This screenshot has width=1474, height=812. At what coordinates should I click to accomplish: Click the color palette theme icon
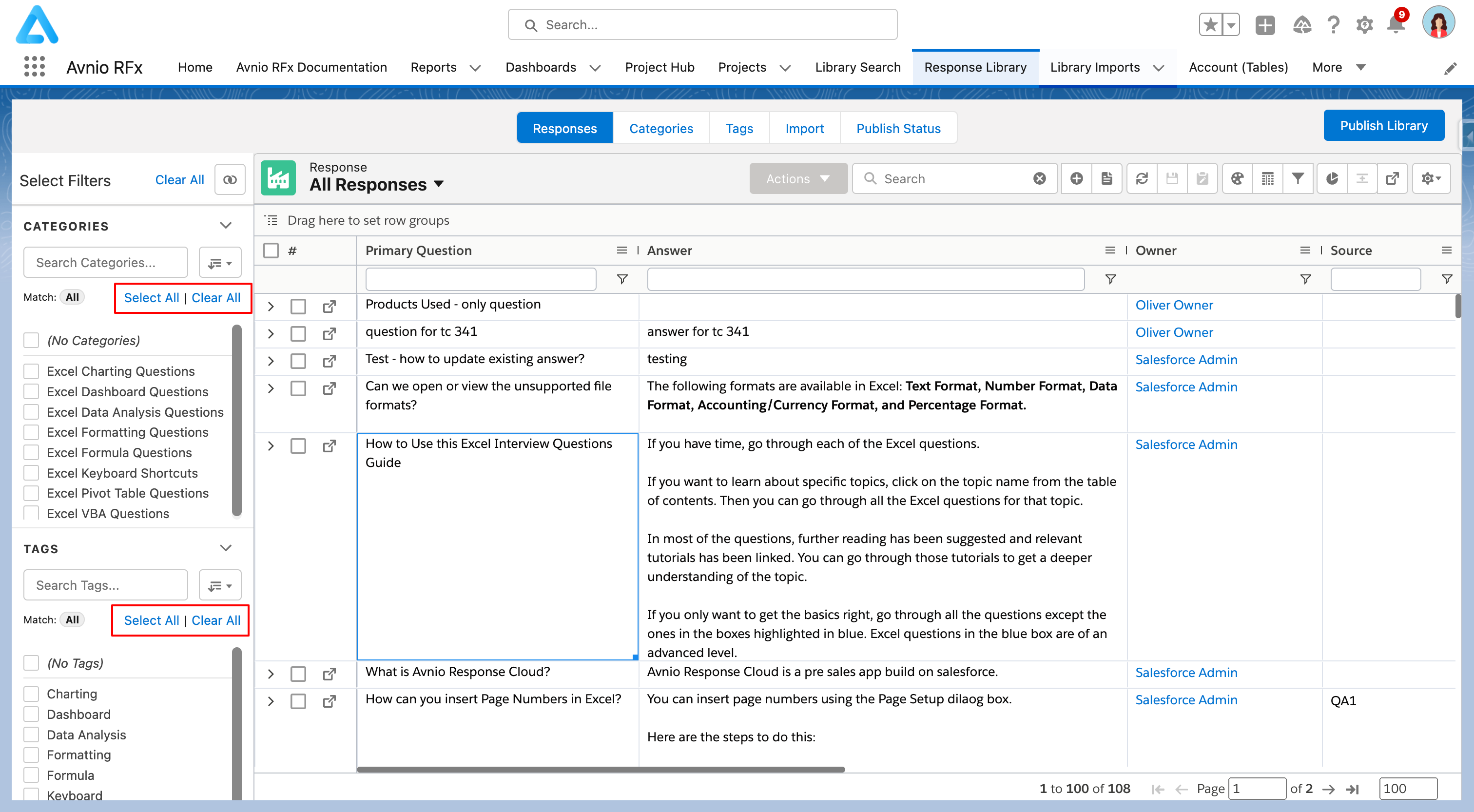tap(1237, 178)
